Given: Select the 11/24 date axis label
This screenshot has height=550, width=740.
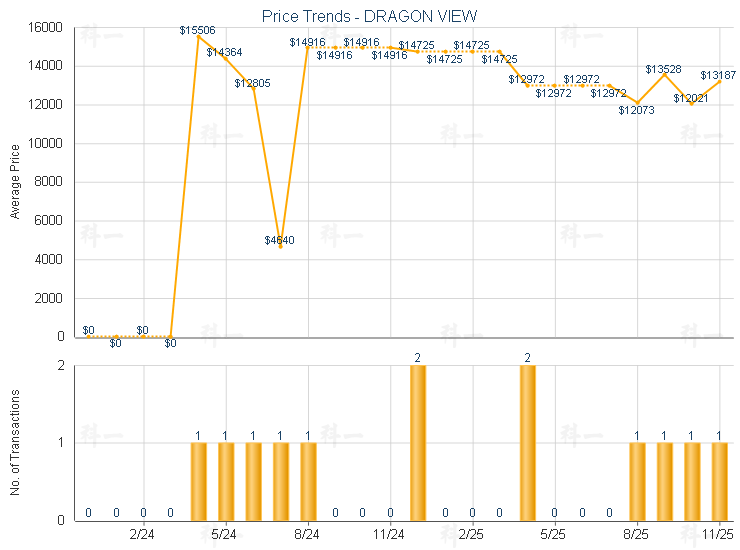Looking at the screenshot, I should [x=390, y=535].
